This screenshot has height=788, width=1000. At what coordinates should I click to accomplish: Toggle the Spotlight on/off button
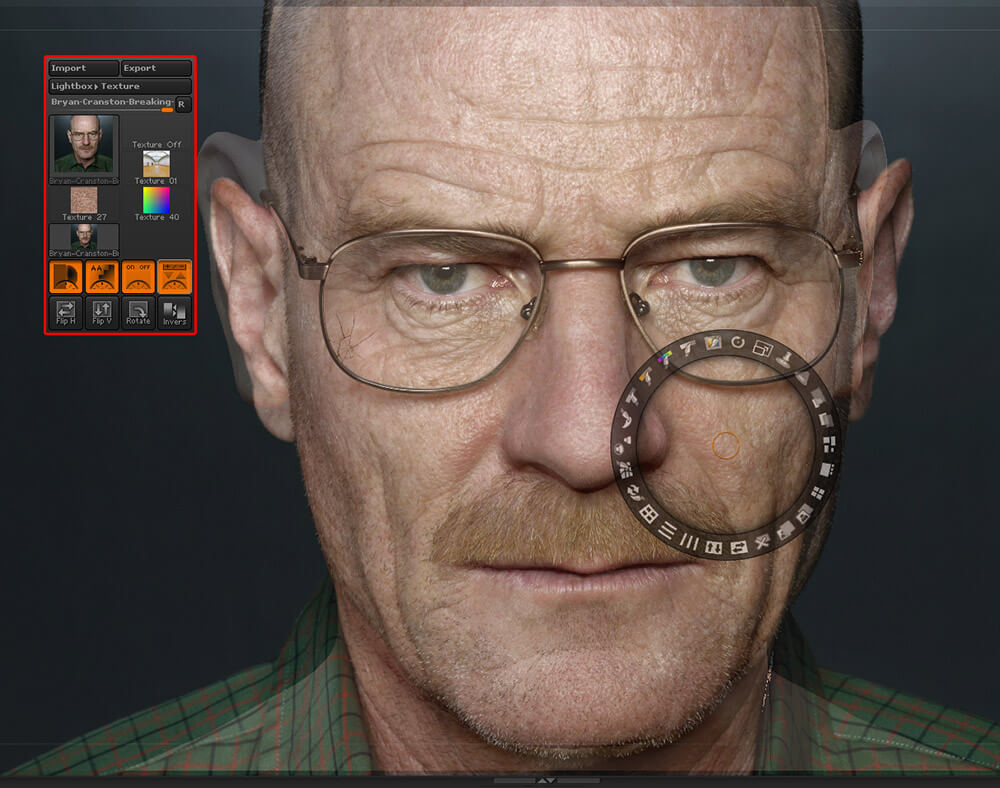[x=138, y=276]
